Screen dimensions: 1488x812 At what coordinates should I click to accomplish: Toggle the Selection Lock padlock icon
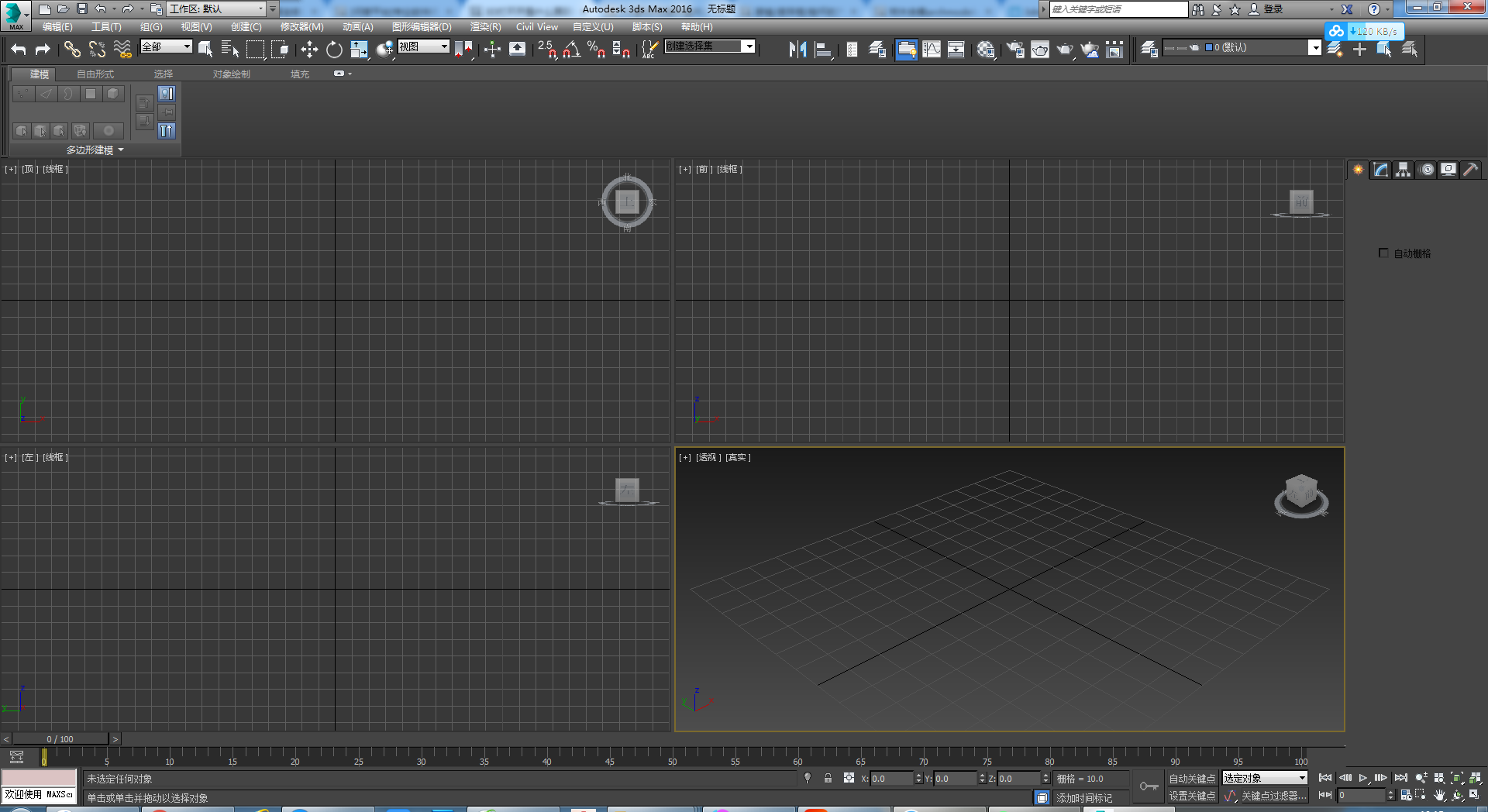[x=828, y=778]
